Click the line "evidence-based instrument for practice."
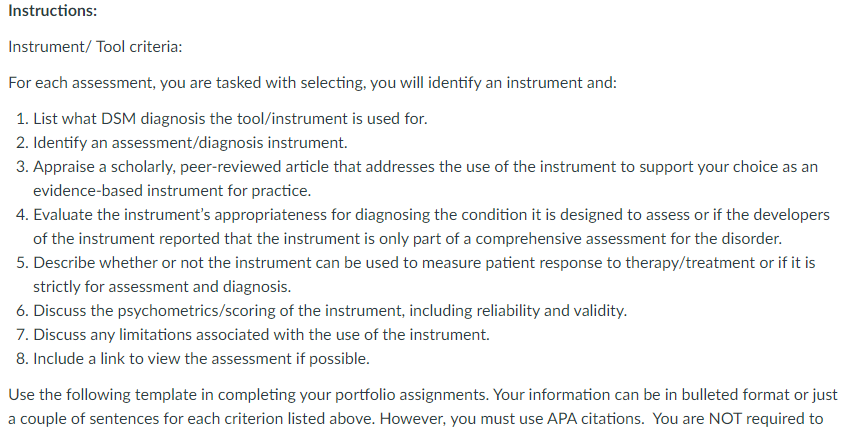The height and width of the screenshot is (430, 853). [x=172, y=191]
